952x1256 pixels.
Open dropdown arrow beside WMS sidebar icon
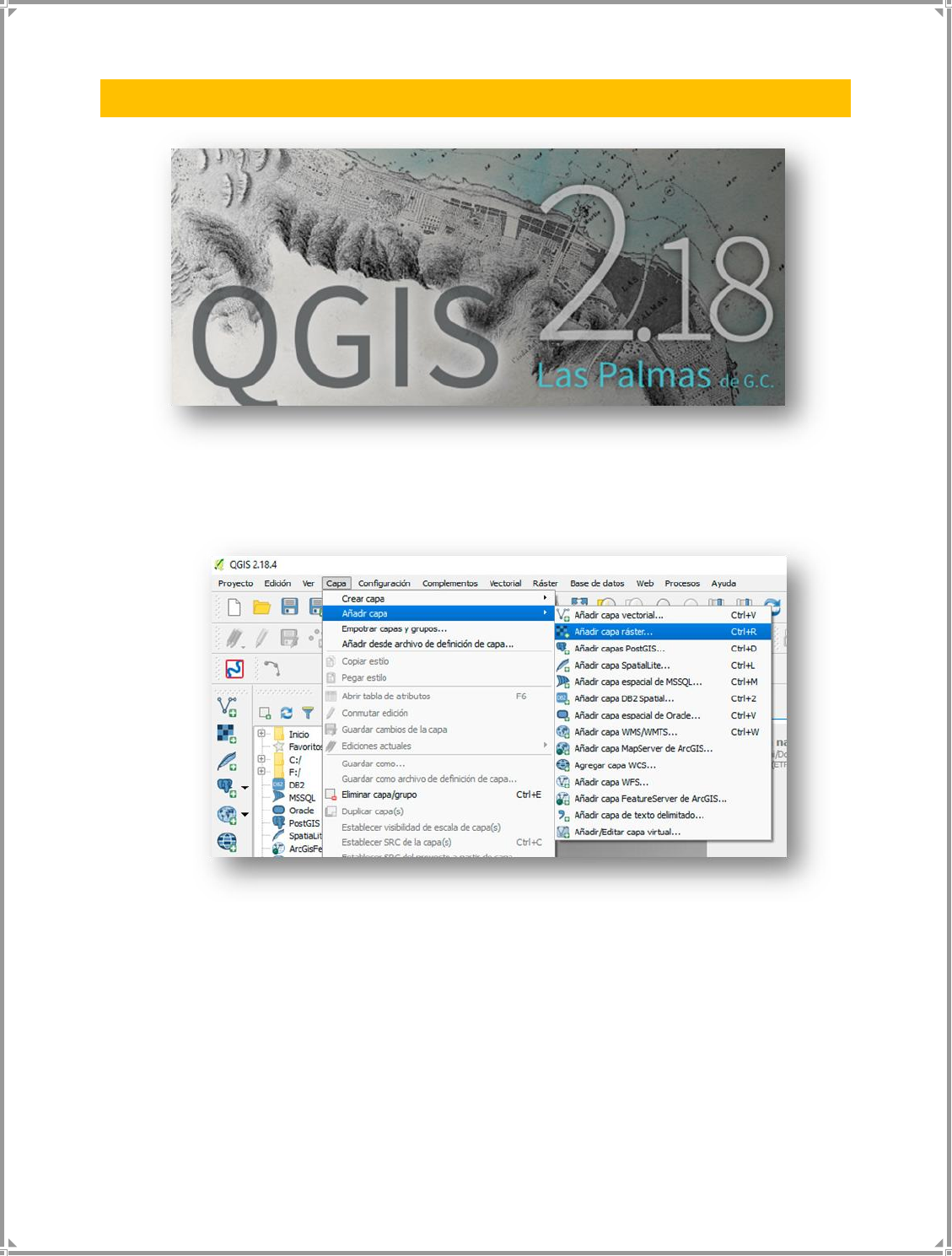pos(245,815)
